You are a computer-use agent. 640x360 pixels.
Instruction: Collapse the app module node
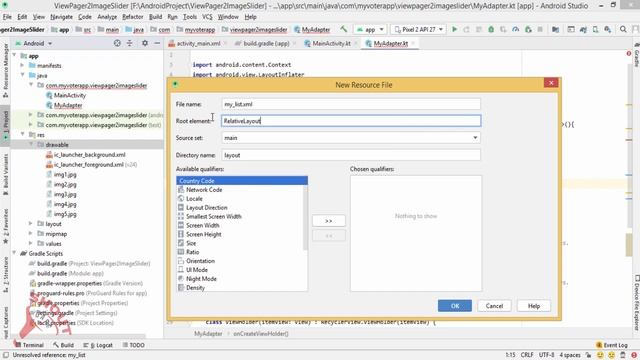[14, 56]
